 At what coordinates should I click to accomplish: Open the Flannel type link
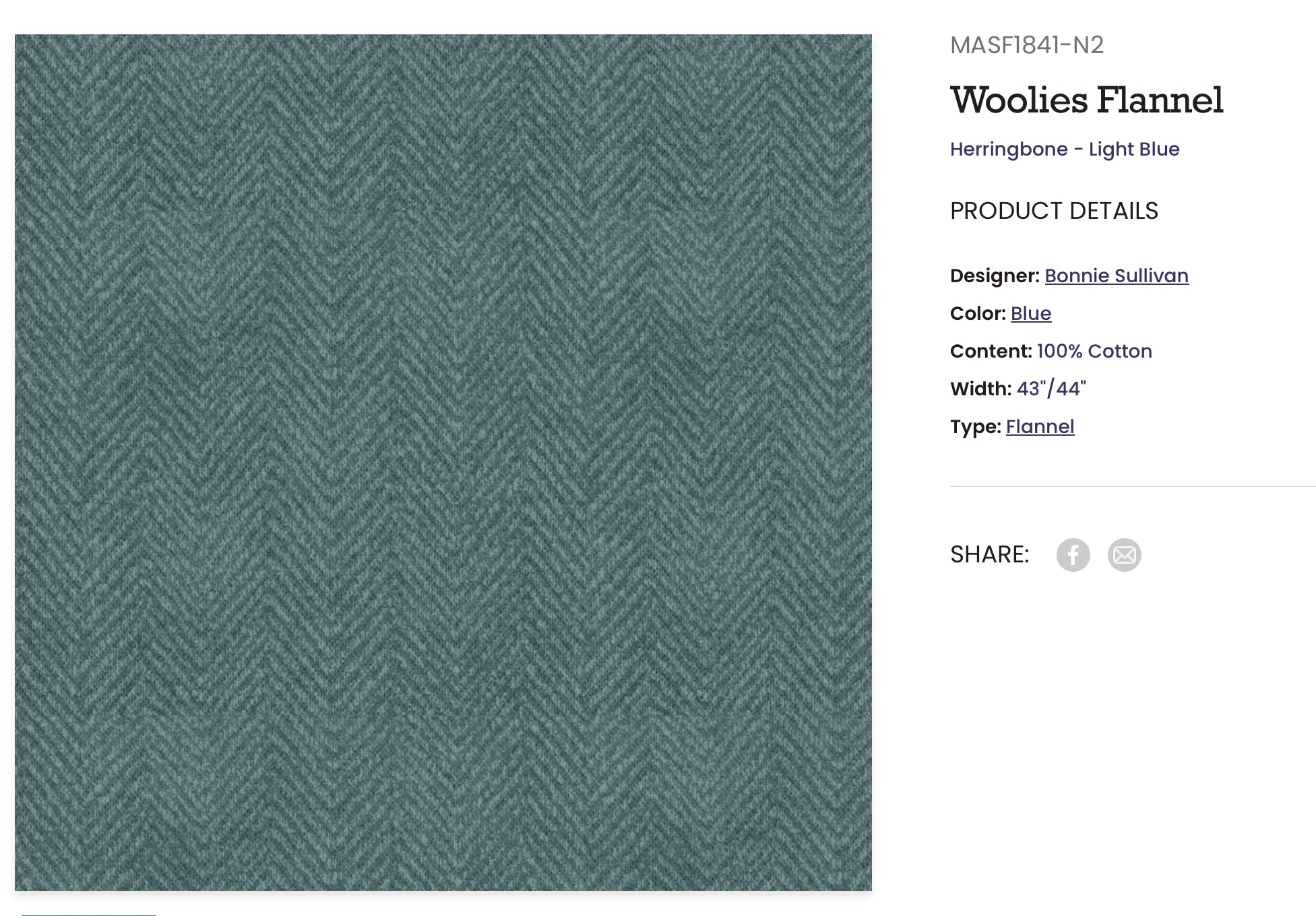tap(1040, 426)
